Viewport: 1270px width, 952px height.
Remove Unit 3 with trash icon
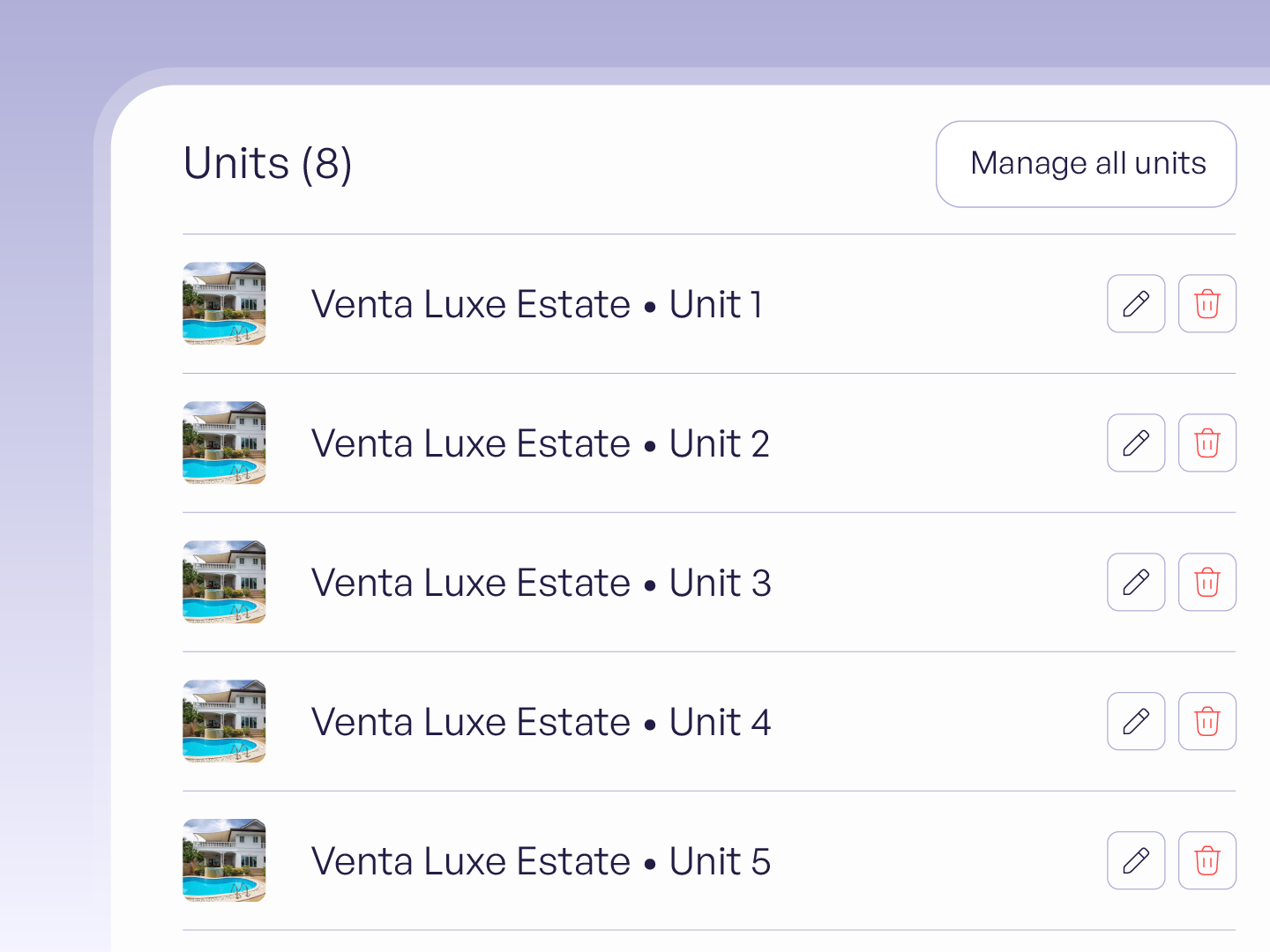(x=1207, y=582)
